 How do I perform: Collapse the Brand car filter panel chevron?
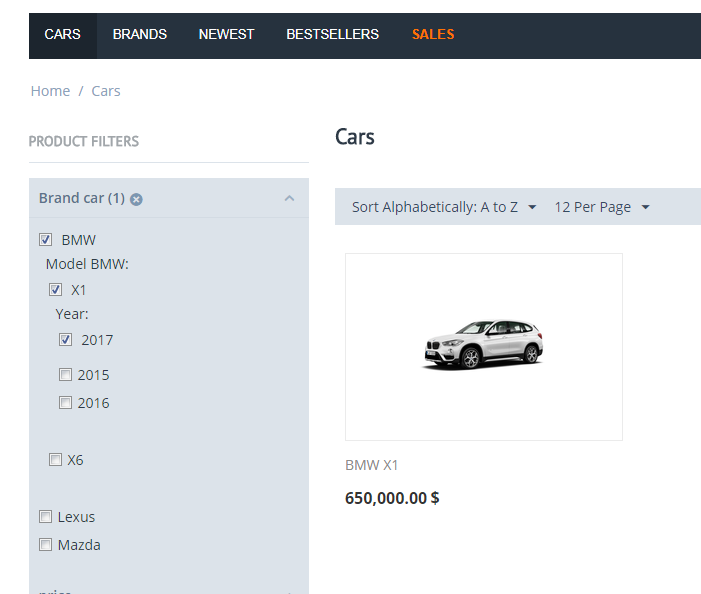coord(289,198)
